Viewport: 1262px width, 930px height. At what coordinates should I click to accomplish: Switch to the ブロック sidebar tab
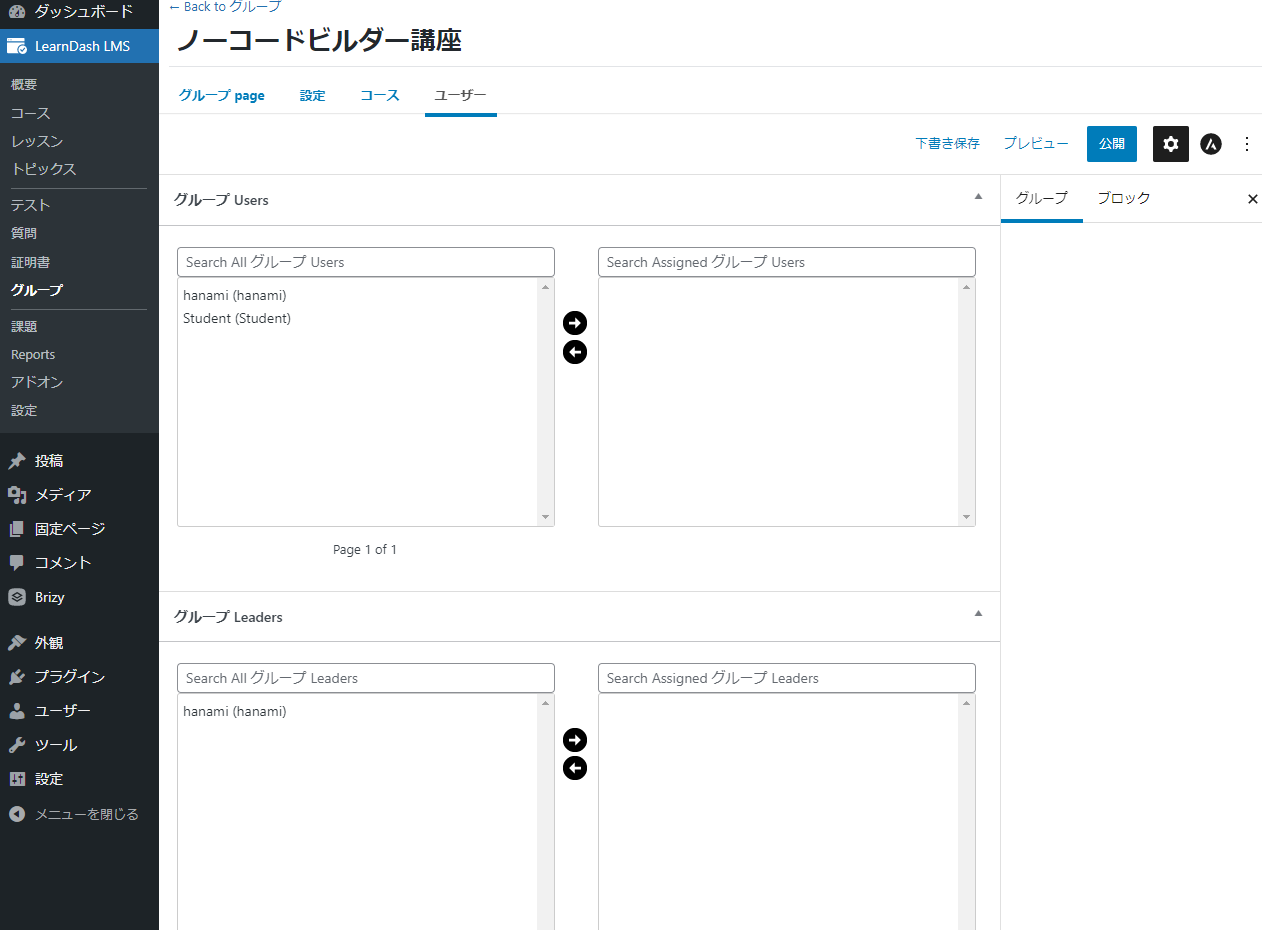[x=1123, y=199]
